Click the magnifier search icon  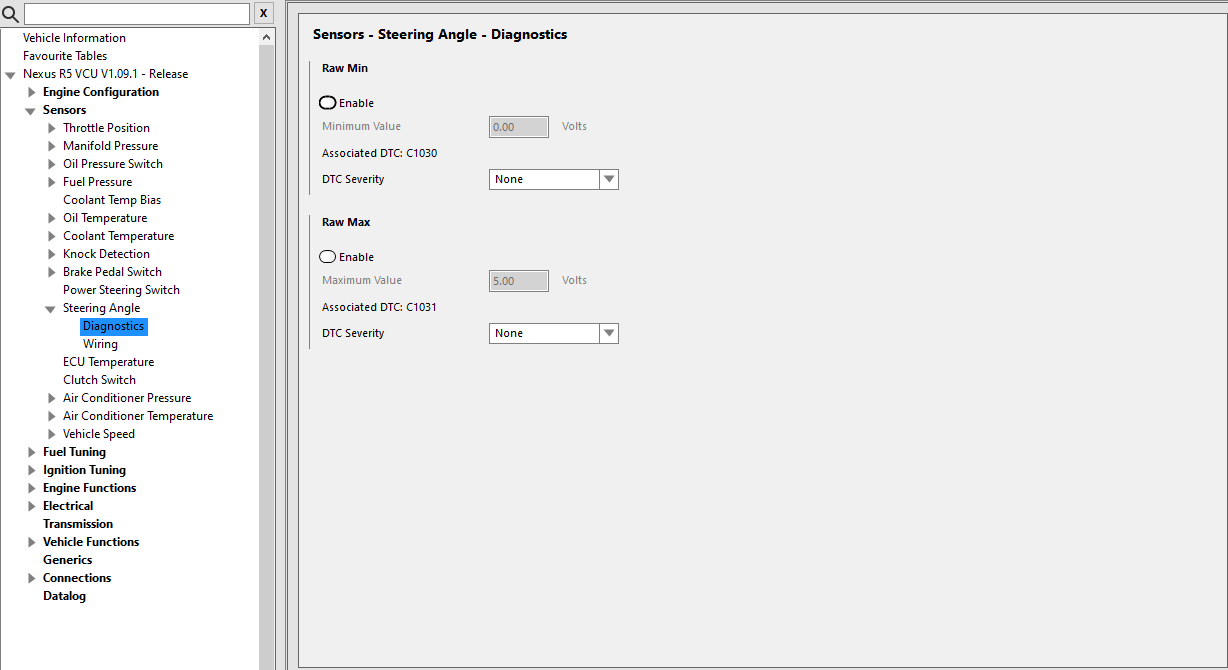[x=10, y=13]
